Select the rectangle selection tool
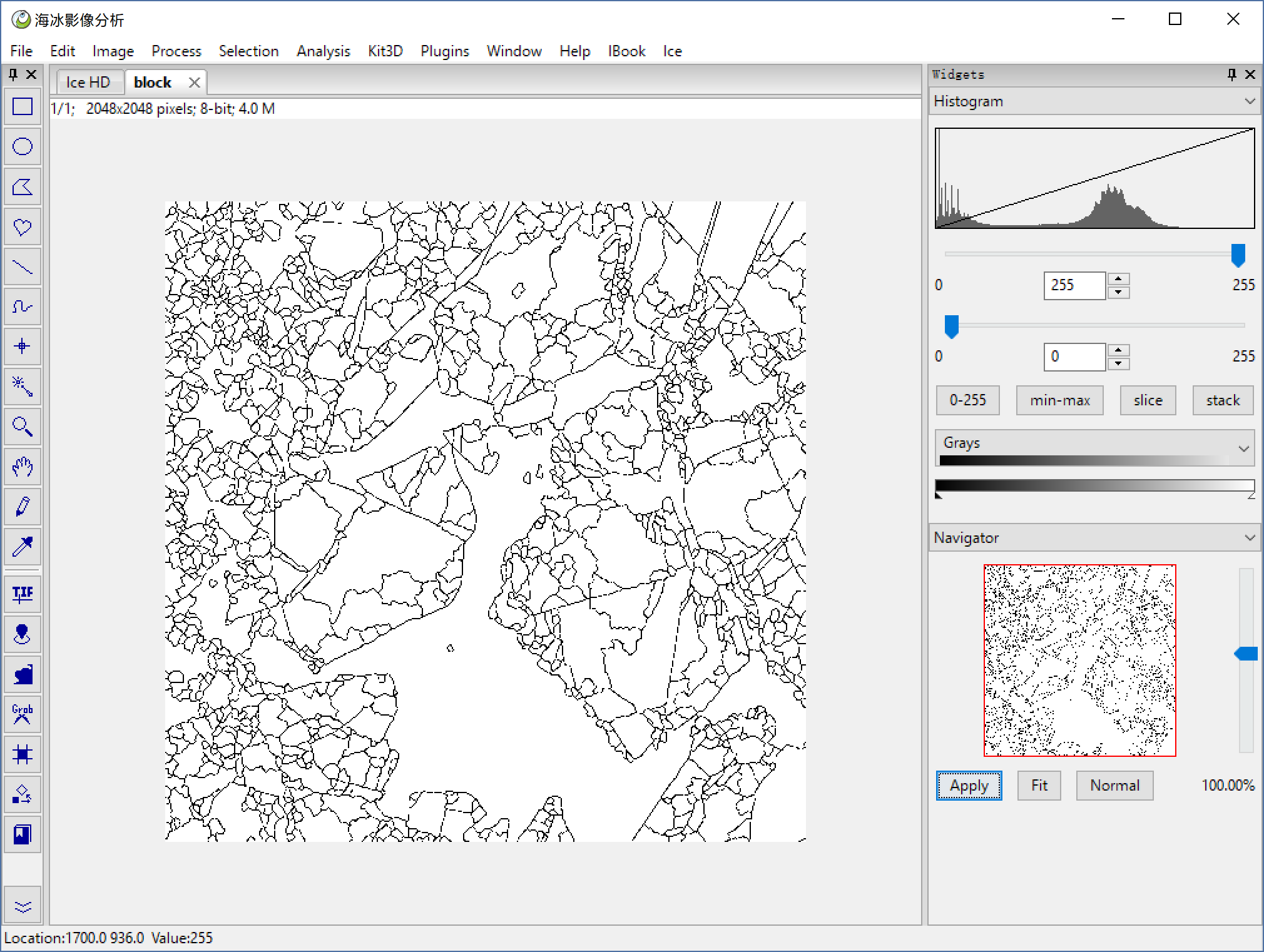This screenshot has height=952, width=1264. [23, 107]
